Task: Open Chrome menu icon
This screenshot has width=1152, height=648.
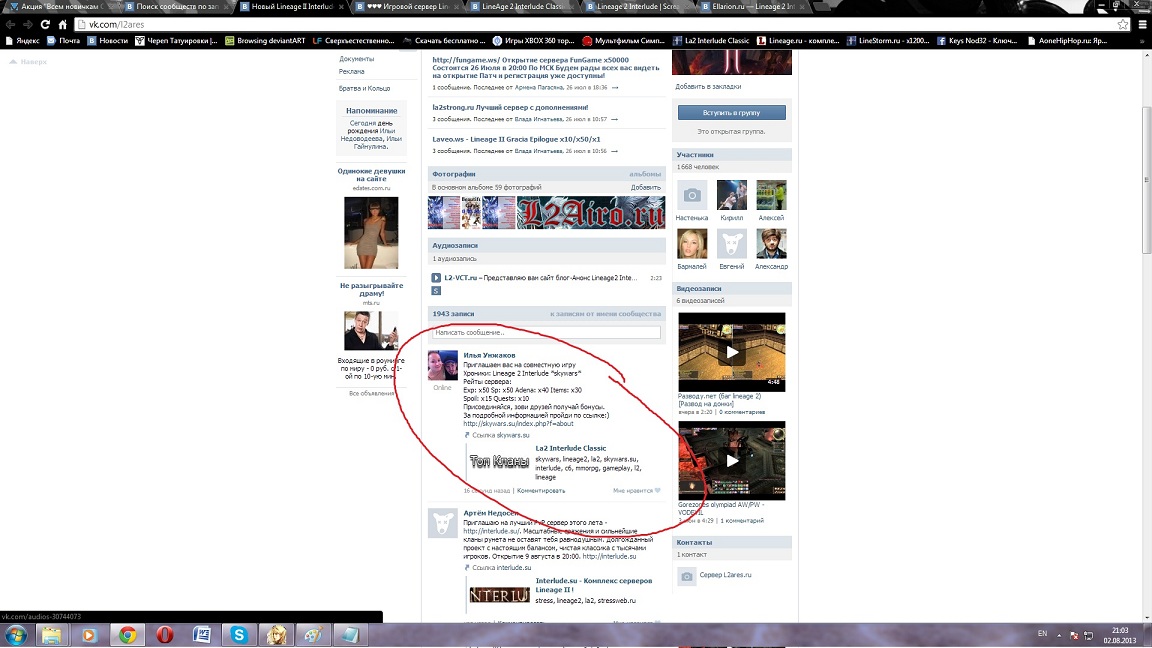Action: click(1142, 24)
